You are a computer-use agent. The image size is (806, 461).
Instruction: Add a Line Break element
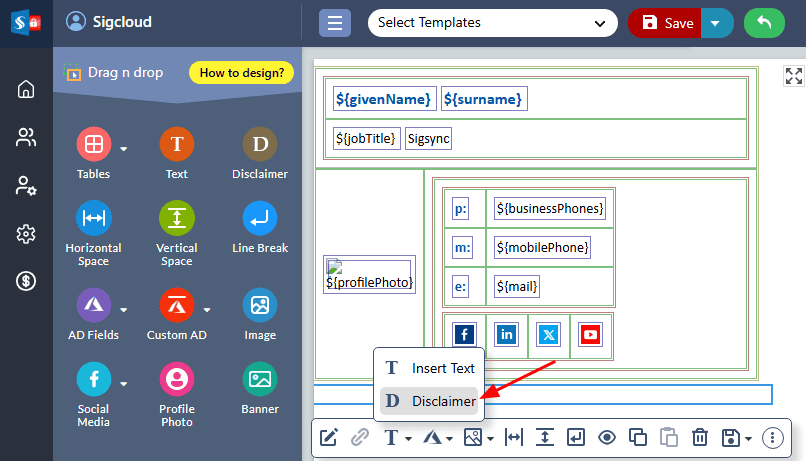click(x=259, y=218)
